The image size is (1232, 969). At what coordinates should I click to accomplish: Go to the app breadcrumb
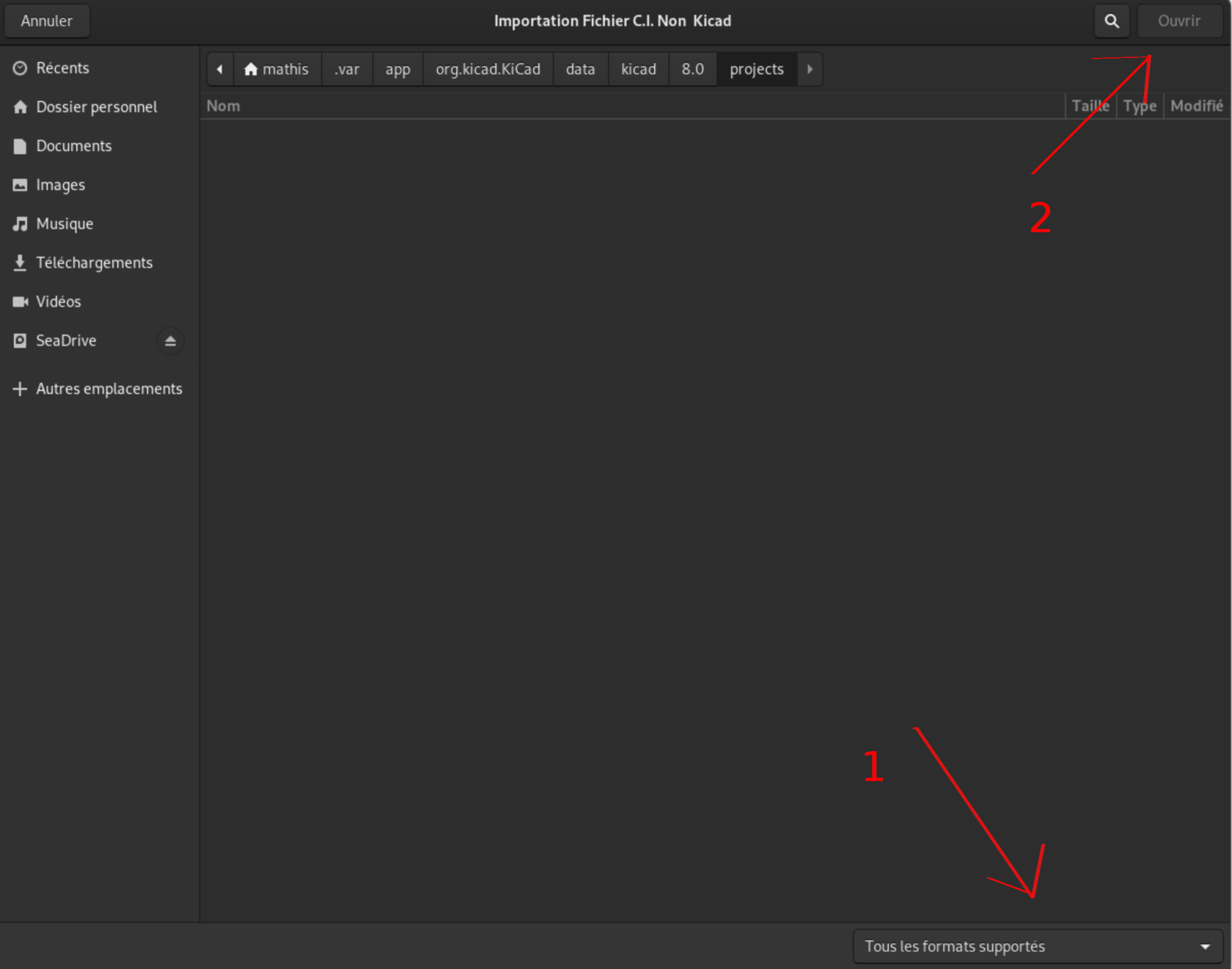coord(398,69)
